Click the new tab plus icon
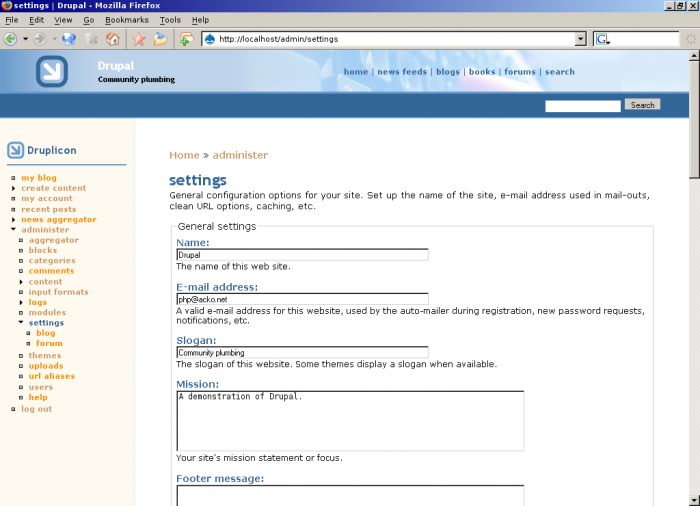This screenshot has height=506, width=700. point(186,39)
